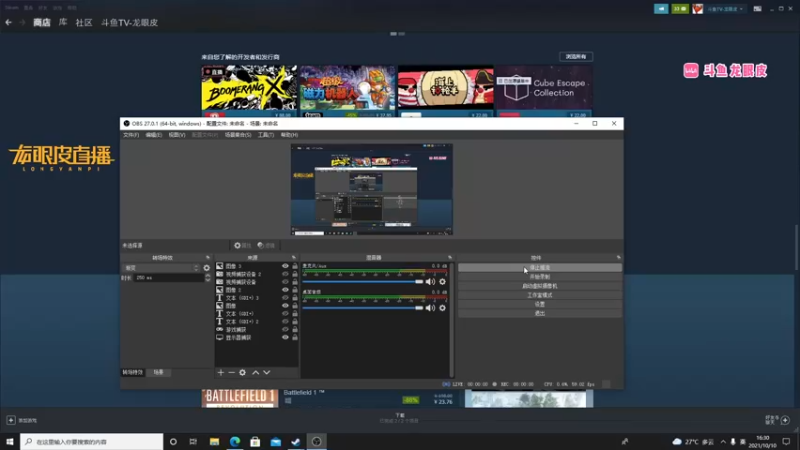Viewport: 800px width, 450px height.
Task: Open Microsoft Edge from taskbar
Action: pyautogui.click(x=235, y=441)
